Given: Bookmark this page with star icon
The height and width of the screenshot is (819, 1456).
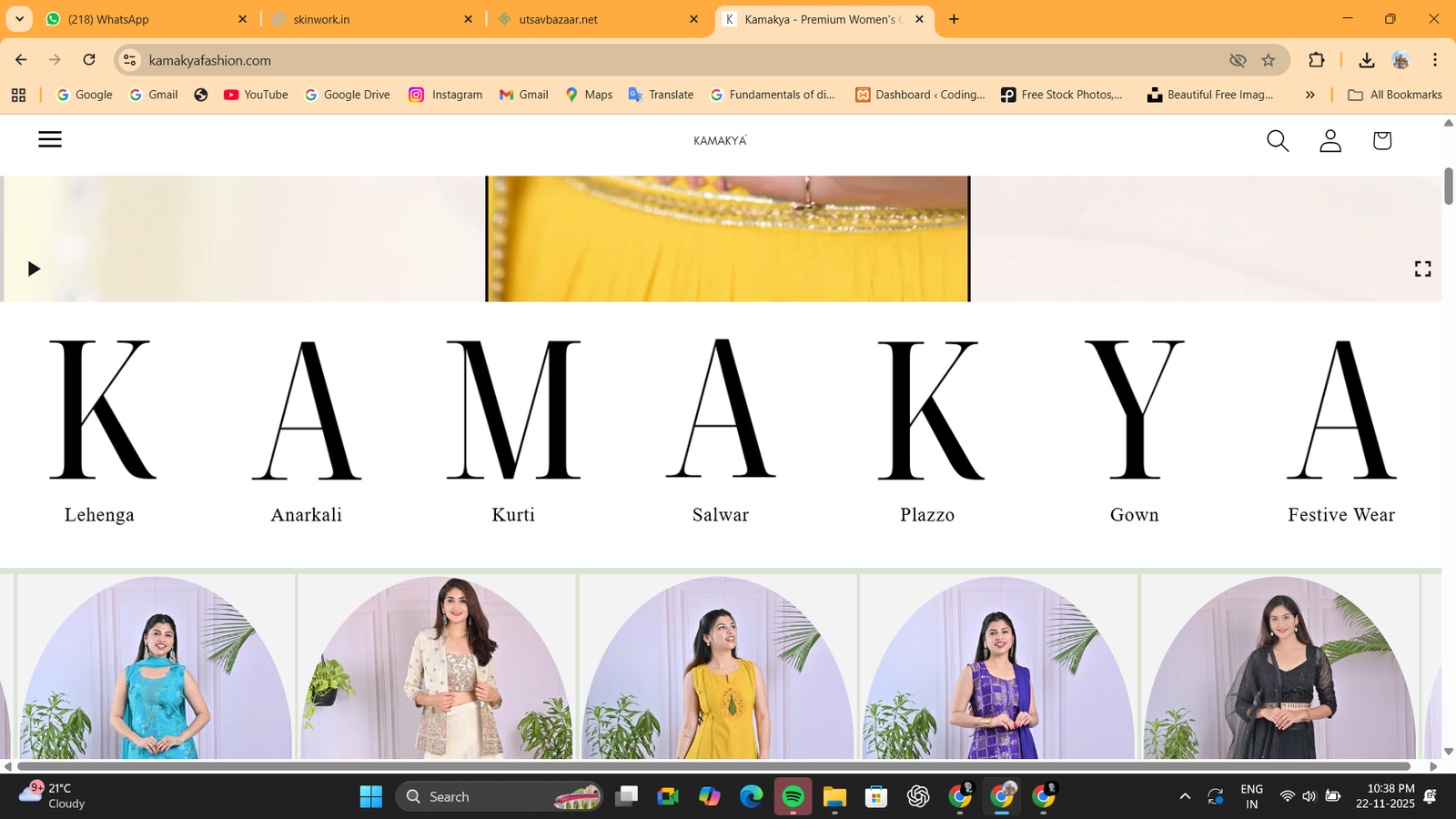Looking at the screenshot, I should 1269,60.
